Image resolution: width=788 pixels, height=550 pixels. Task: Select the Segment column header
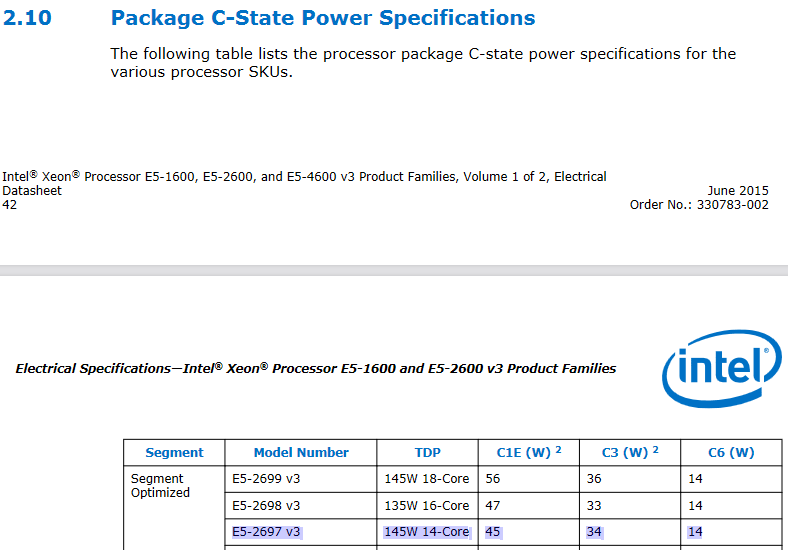pyautogui.click(x=174, y=453)
